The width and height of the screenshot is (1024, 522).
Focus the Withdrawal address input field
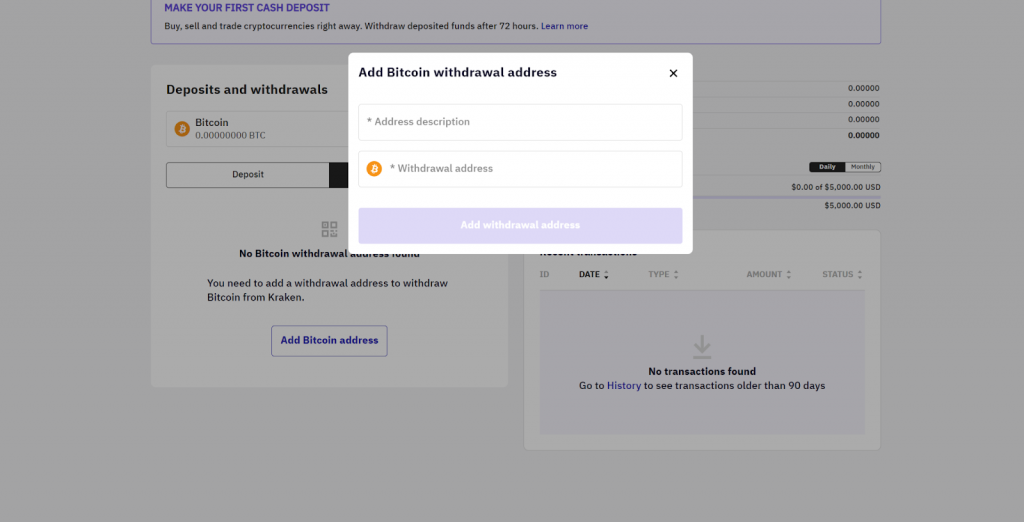(520, 169)
